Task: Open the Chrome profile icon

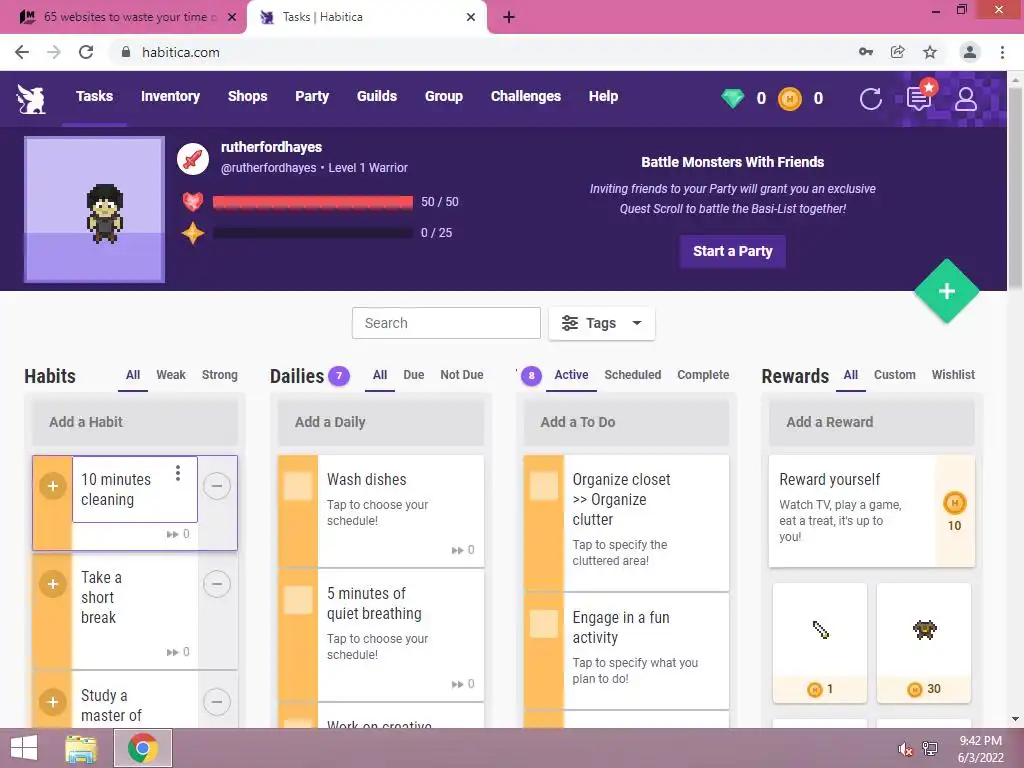Action: (970, 52)
